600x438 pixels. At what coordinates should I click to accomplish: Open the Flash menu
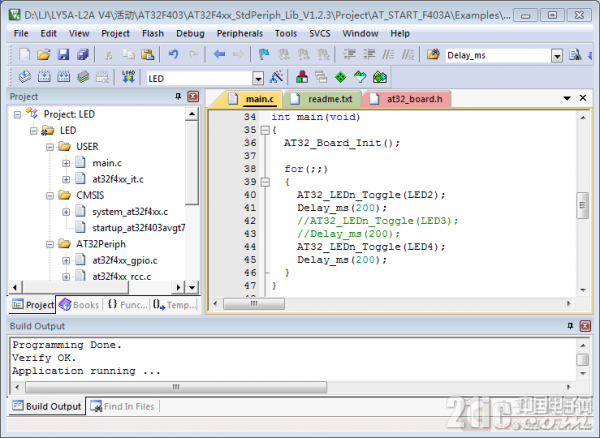(x=153, y=34)
